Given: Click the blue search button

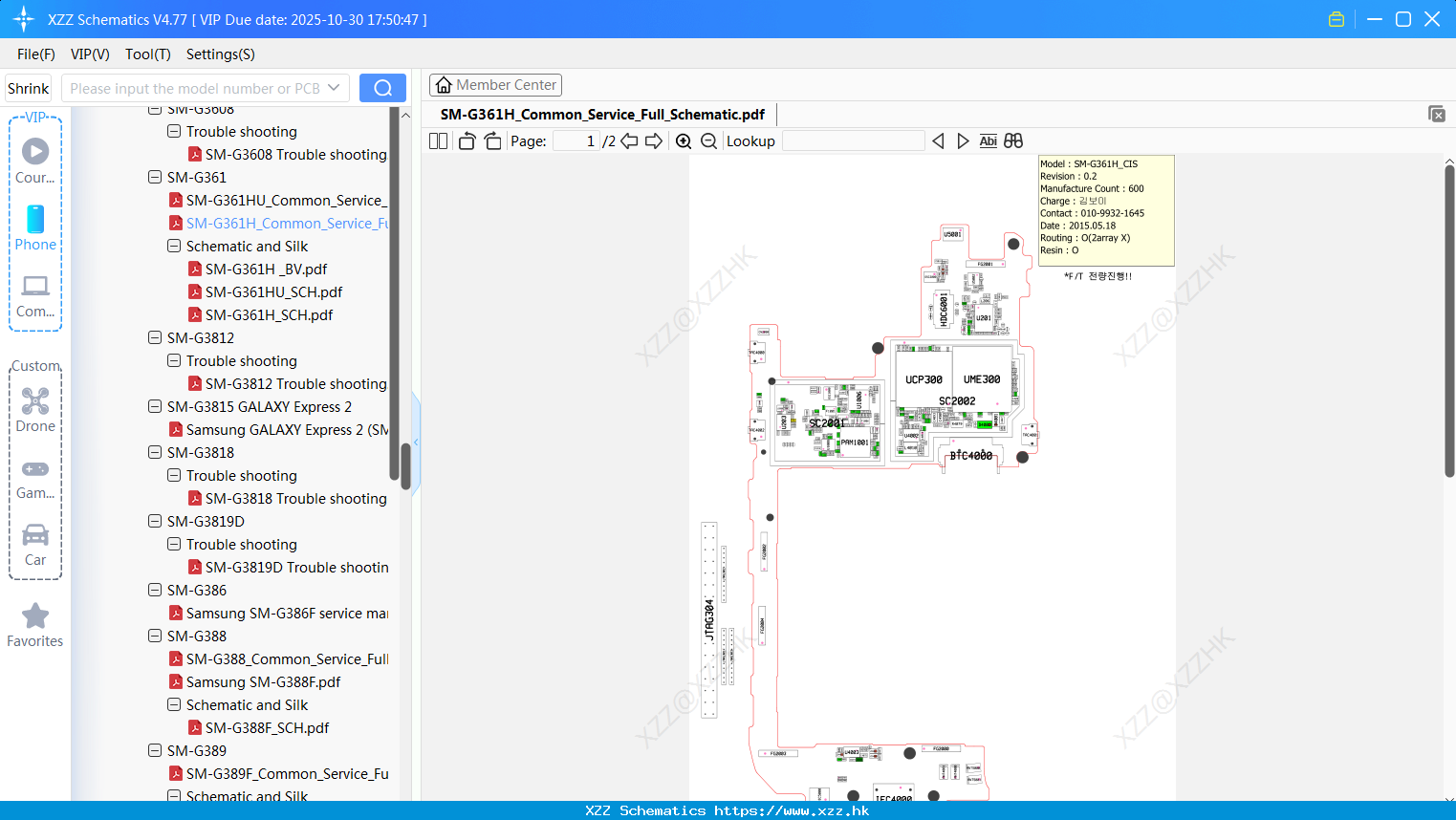Looking at the screenshot, I should 382,88.
